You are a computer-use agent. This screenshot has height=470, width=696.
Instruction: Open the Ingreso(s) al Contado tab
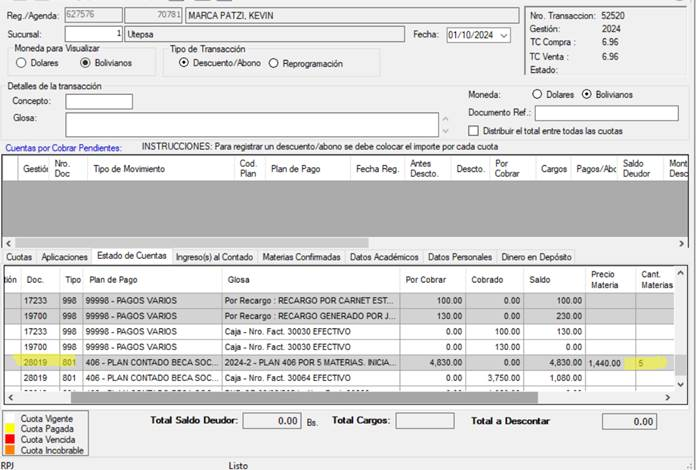(214, 257)
